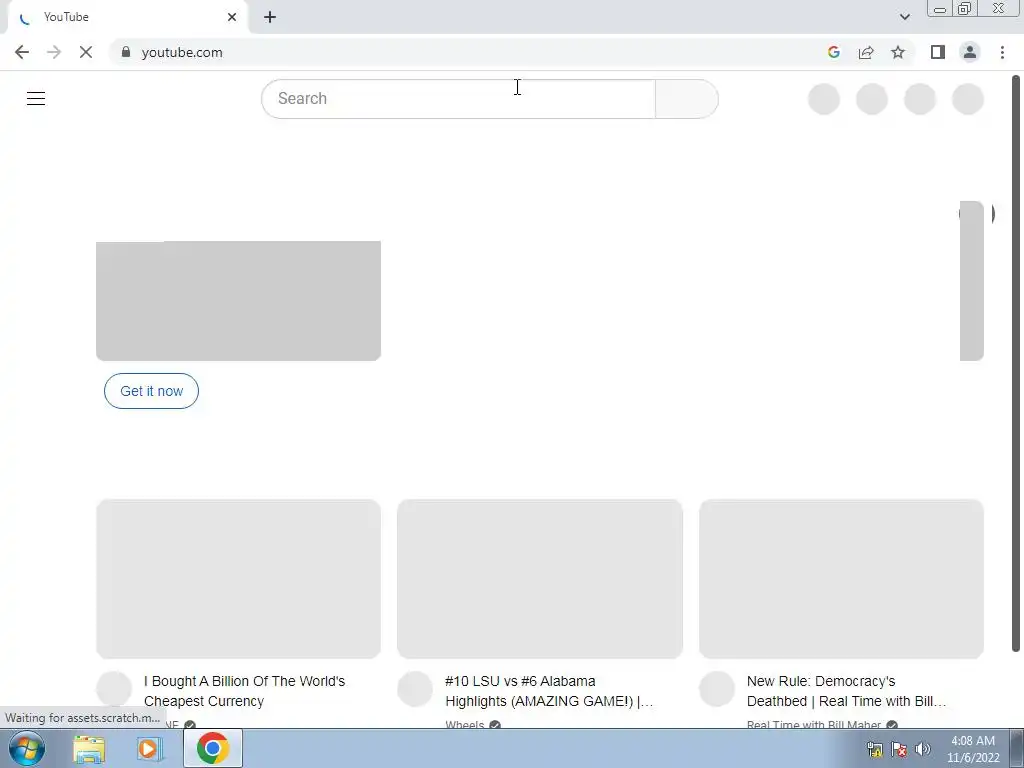The width and height of the screenshot is (1024, 768).
Task: Bookmark this page with the star icon
Action: 898,52
